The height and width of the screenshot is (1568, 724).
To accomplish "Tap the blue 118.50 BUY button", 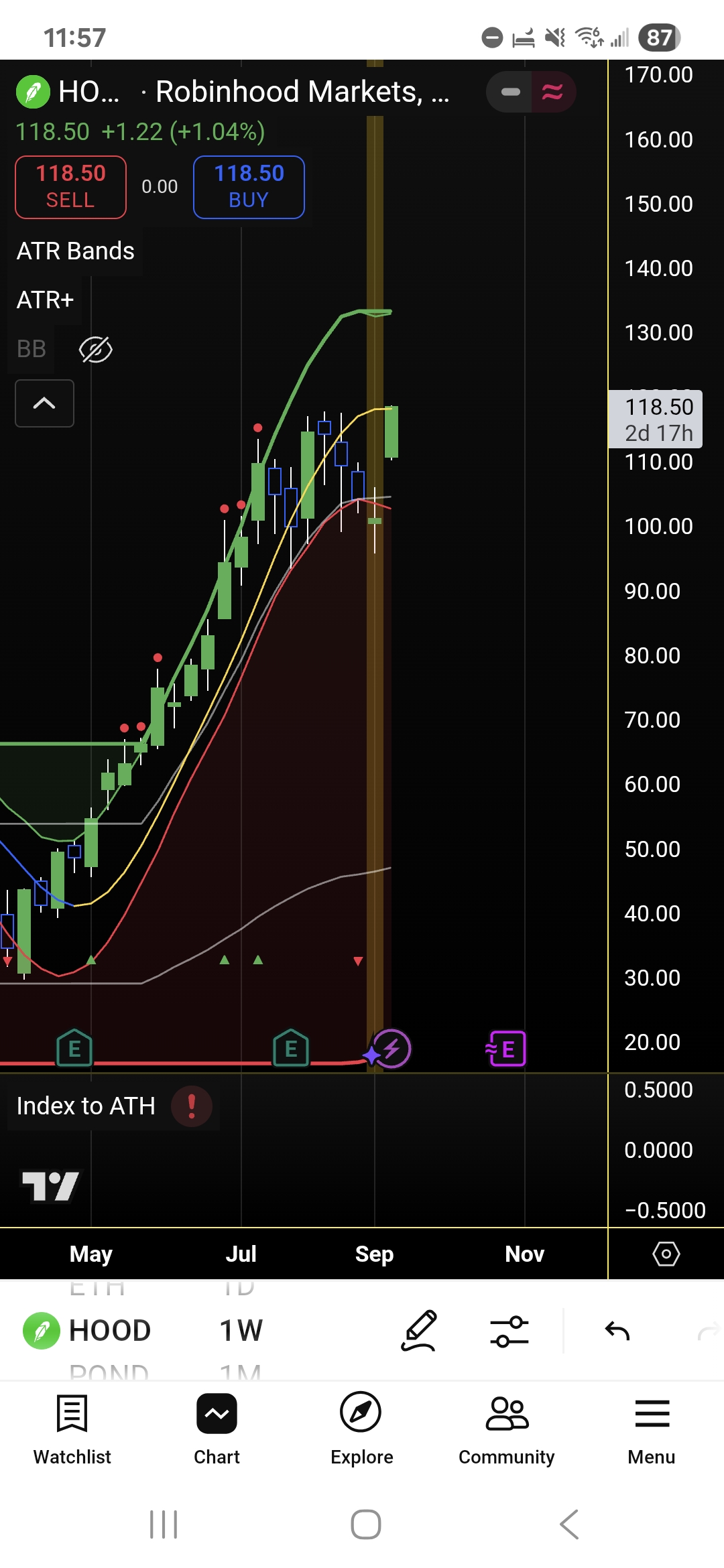I will coord(249,187).
